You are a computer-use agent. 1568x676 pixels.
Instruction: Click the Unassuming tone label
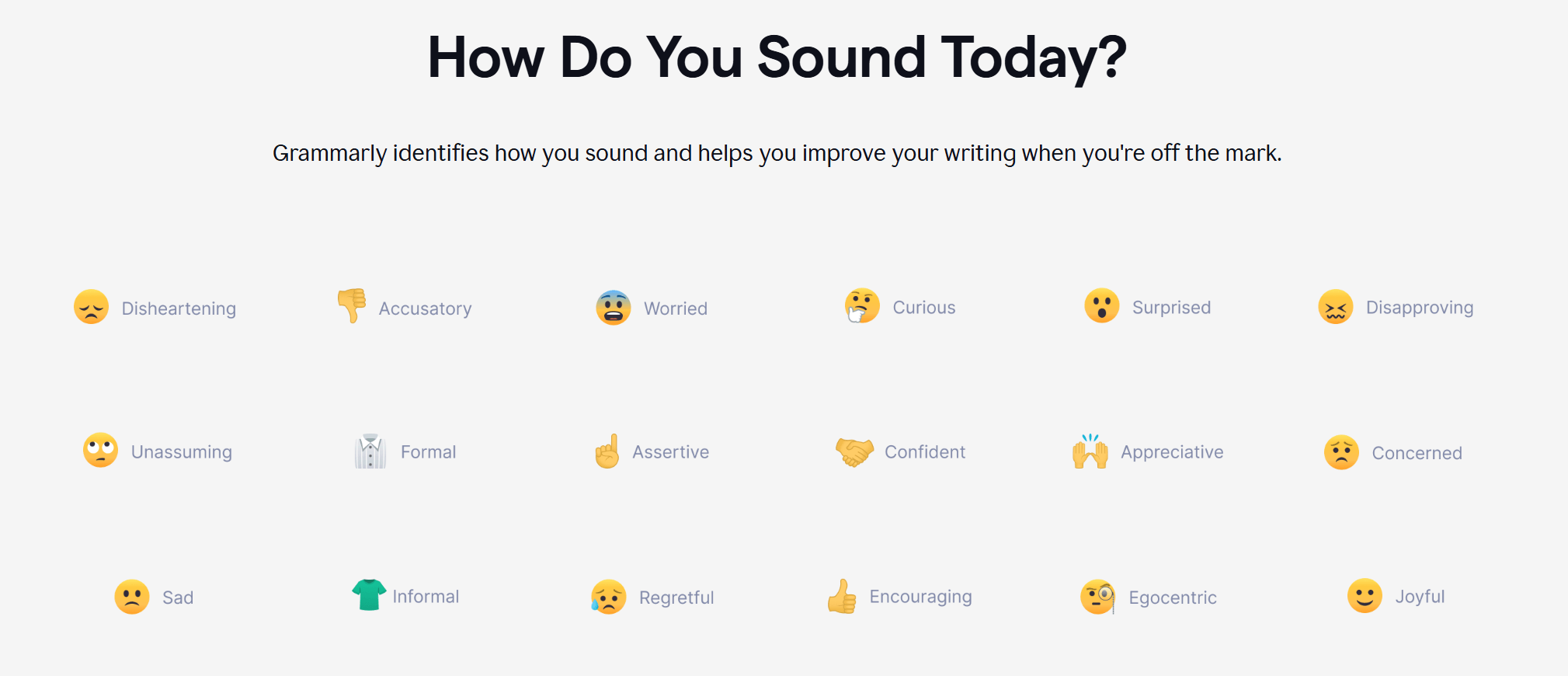pos(182,452)
